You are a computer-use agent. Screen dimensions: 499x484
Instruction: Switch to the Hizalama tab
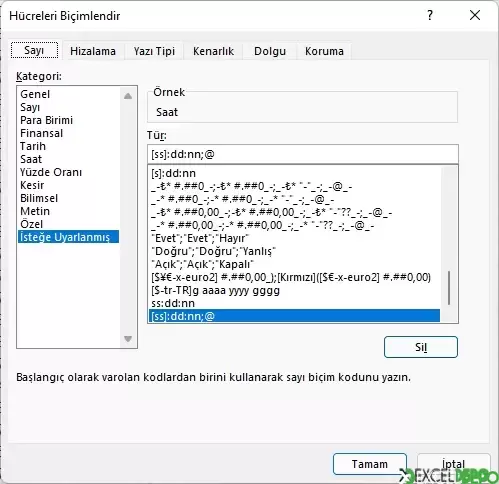[93, 51]
